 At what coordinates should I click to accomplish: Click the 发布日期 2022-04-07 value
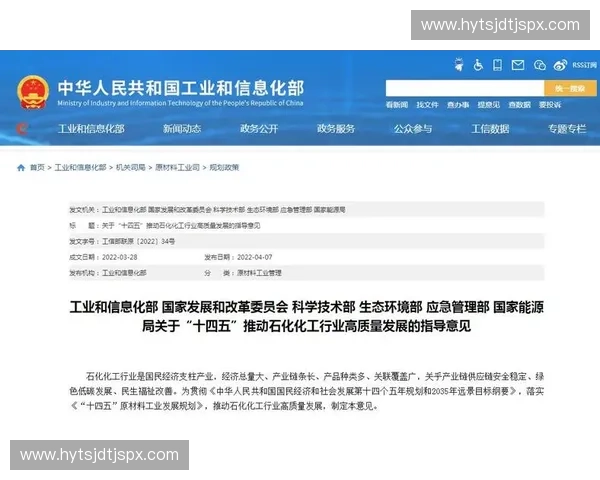(x=254, y=257)
